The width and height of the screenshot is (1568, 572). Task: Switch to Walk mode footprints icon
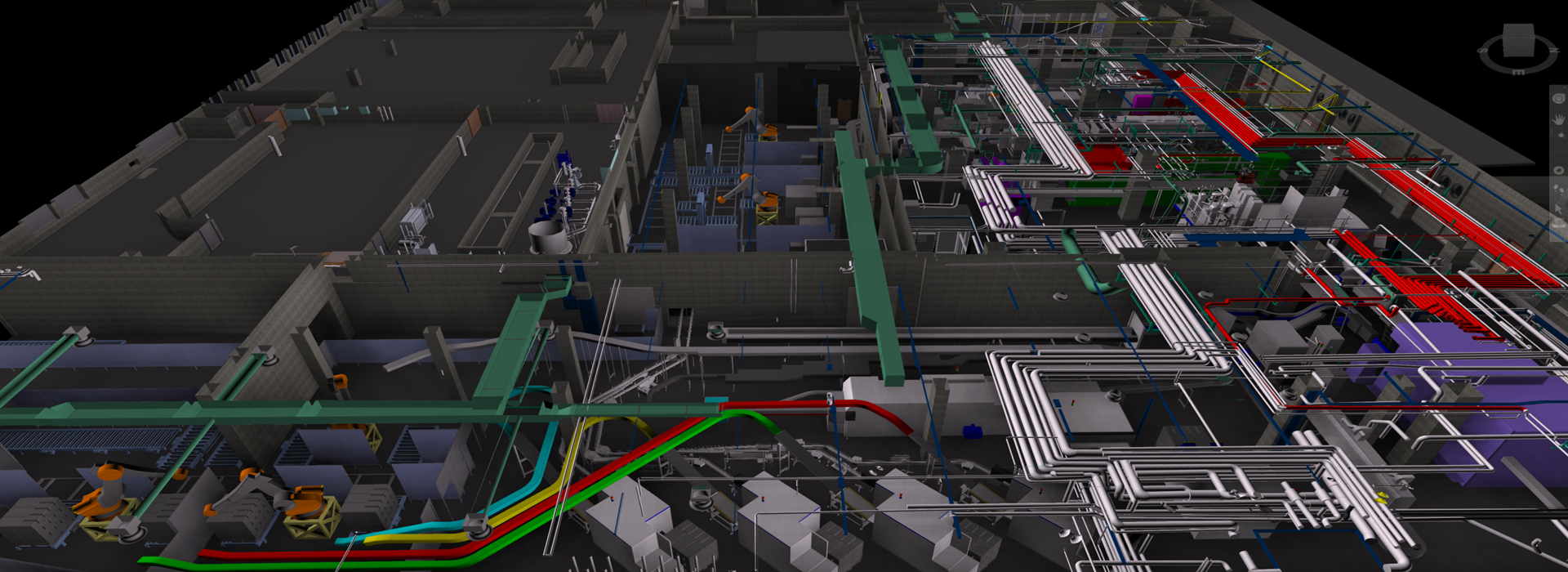[x=1558, y=190]
